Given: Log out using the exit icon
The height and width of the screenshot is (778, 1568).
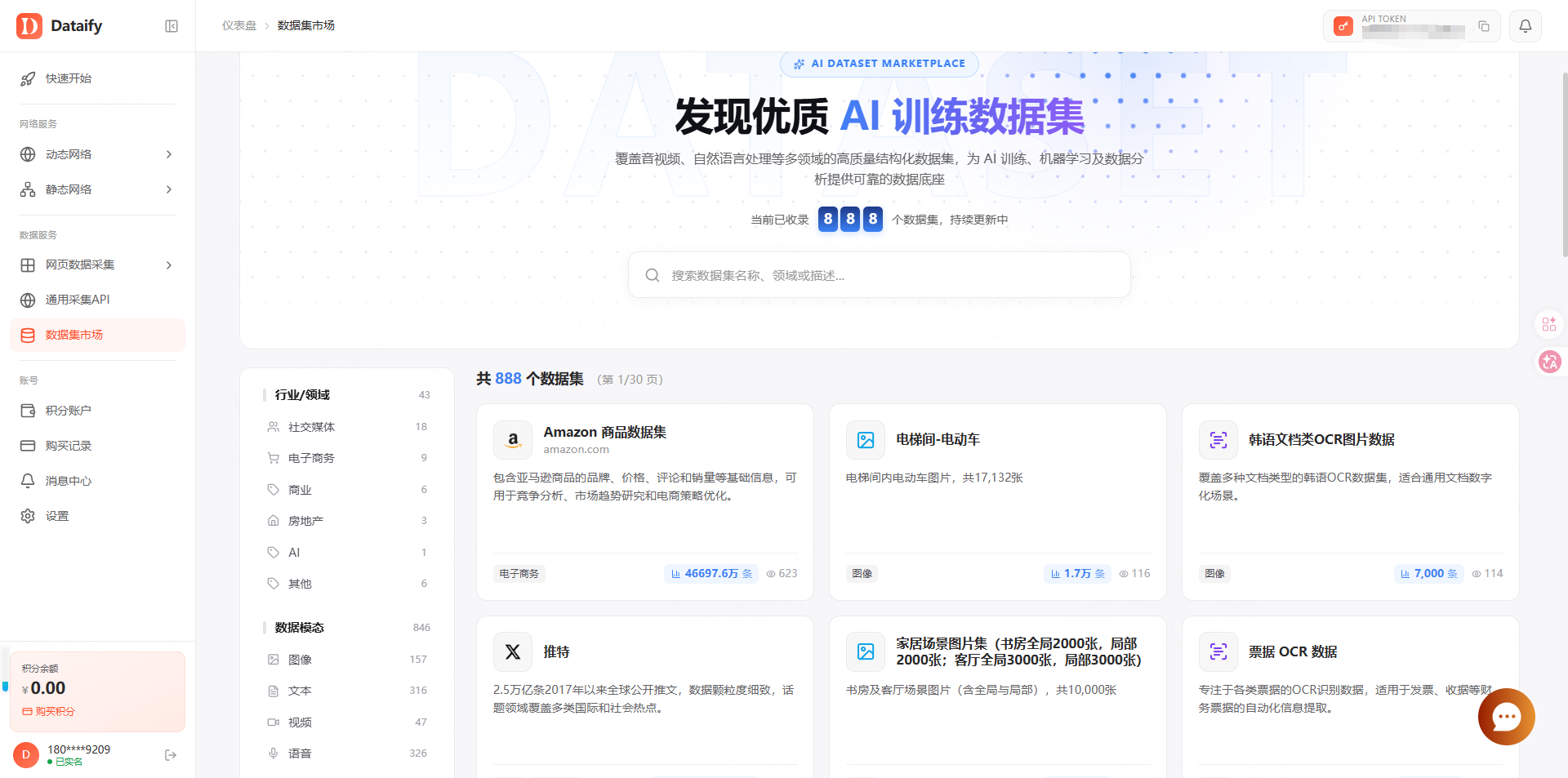Looking at the screenshot, I should pyautogui.click(x=171, y=755).
